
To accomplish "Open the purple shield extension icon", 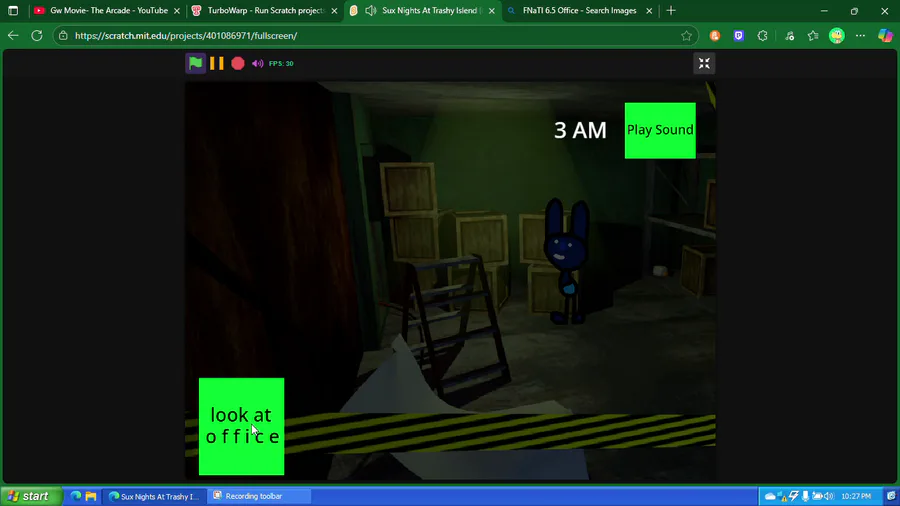I will (x=739, y=36).
